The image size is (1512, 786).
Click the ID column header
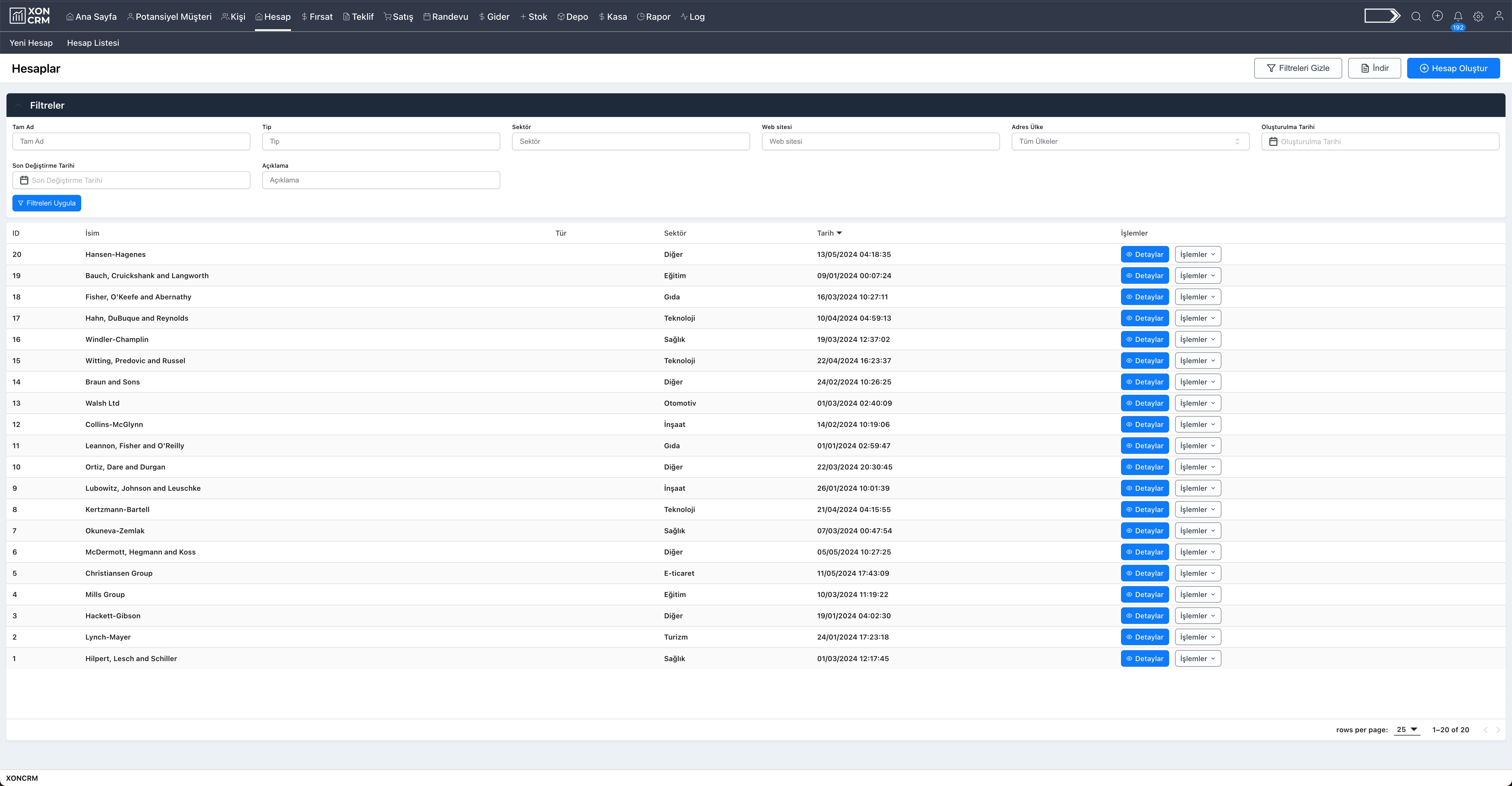(16, 233)
